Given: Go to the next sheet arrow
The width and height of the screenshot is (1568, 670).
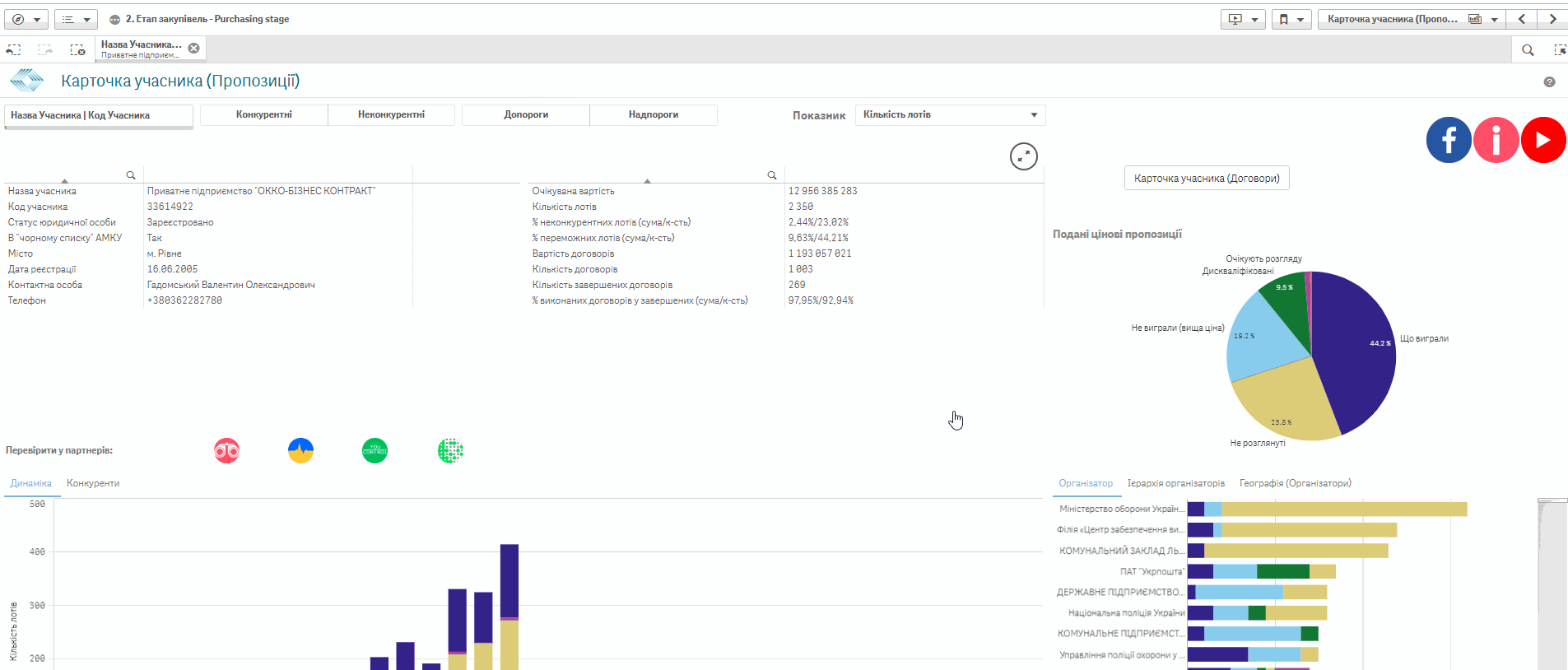Looking at the screenshot, I should coord(1552,19).
